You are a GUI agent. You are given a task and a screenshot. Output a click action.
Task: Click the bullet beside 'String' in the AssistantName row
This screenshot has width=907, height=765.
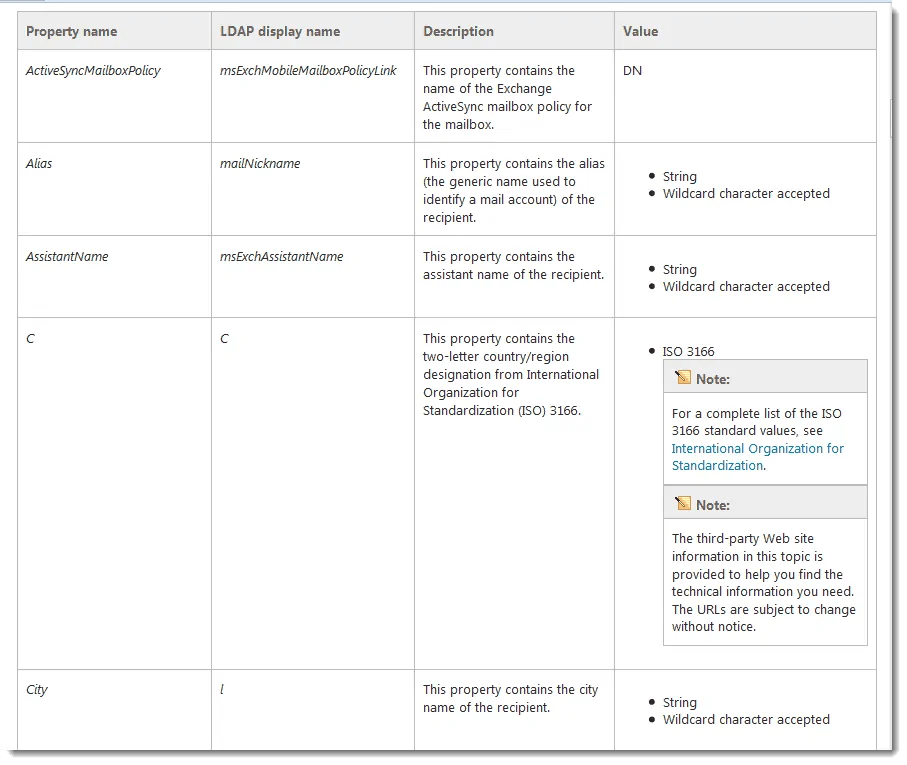point(652,270)
